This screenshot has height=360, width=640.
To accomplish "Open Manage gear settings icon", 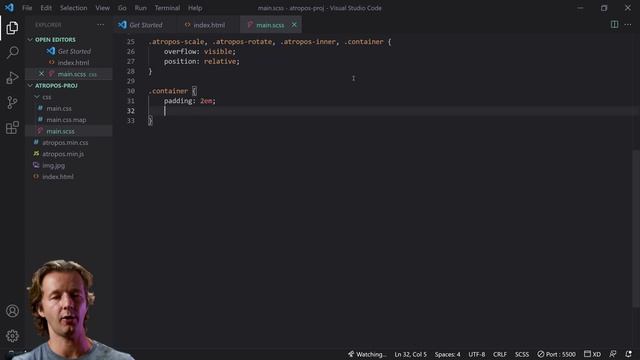I will [x=12, y=336].
